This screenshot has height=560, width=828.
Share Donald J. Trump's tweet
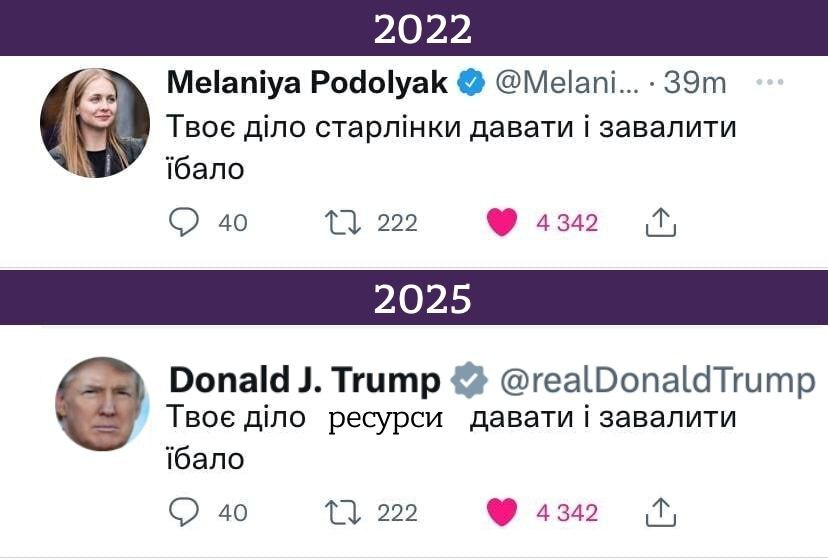(660, 512)
